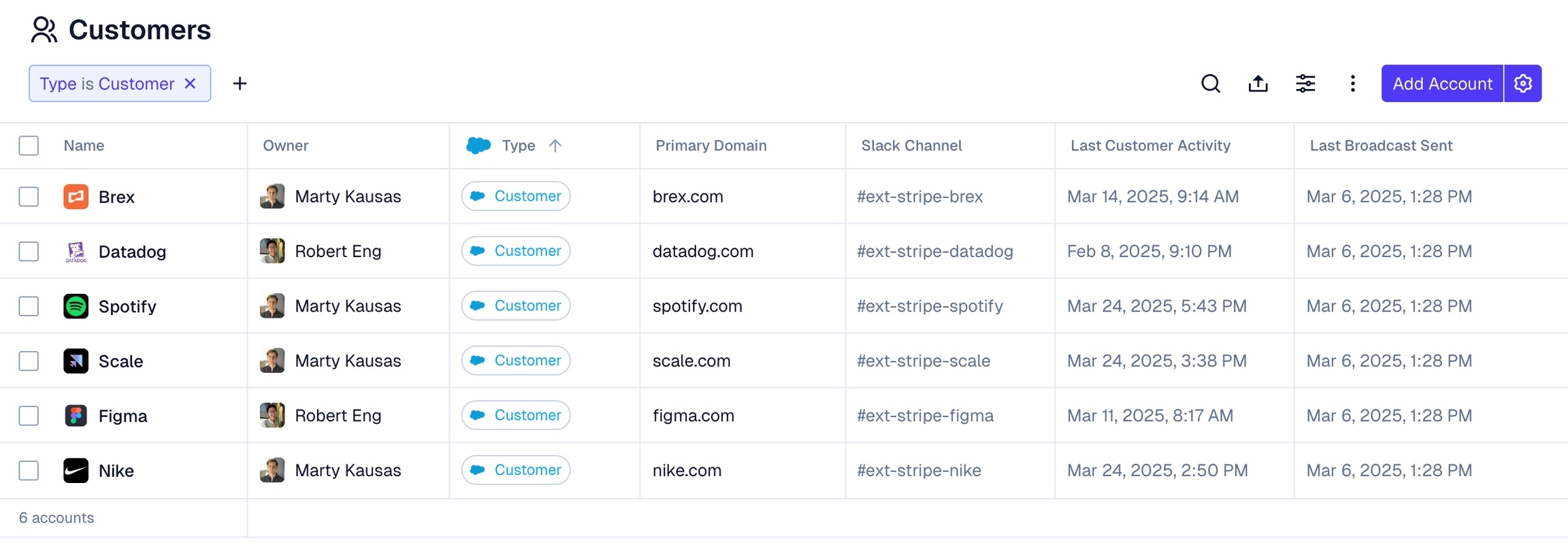The width and height of the screenshot is (1568, 549).
Task: Open the #ext-stripe-spotify Slack channel
Action: click(930, 306)
